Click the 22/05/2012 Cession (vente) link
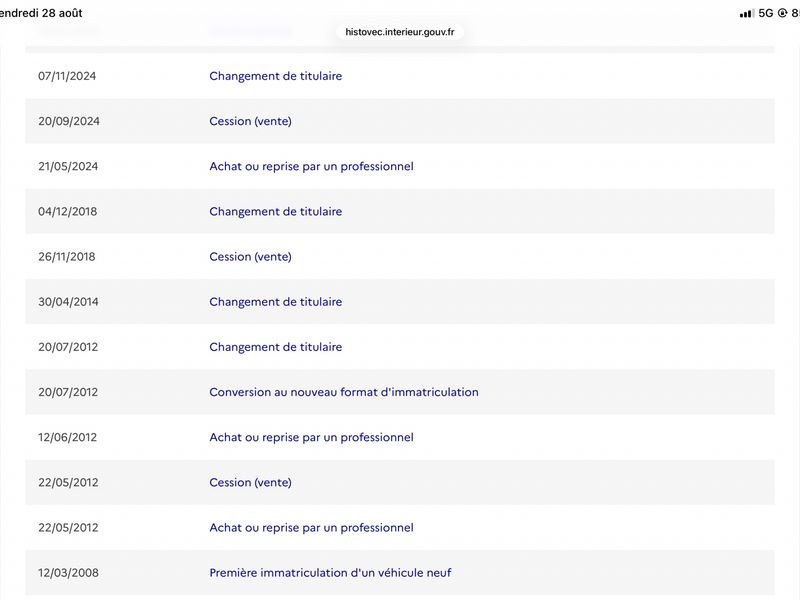Viewport: 800px width, 600px height. (251, 483)
